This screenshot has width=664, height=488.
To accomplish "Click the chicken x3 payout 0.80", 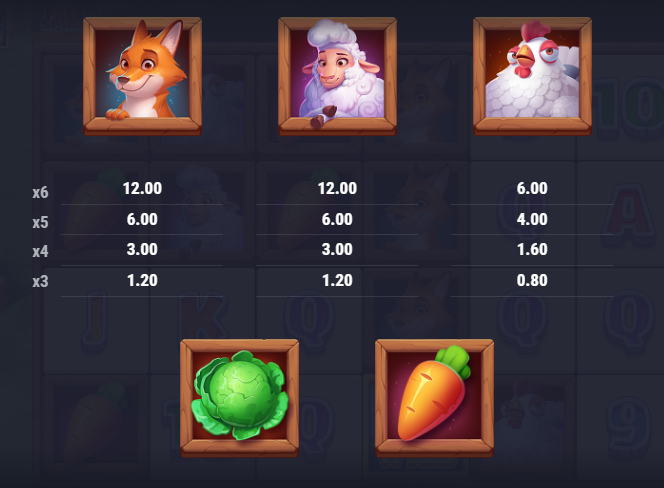I will pos(532,280).
